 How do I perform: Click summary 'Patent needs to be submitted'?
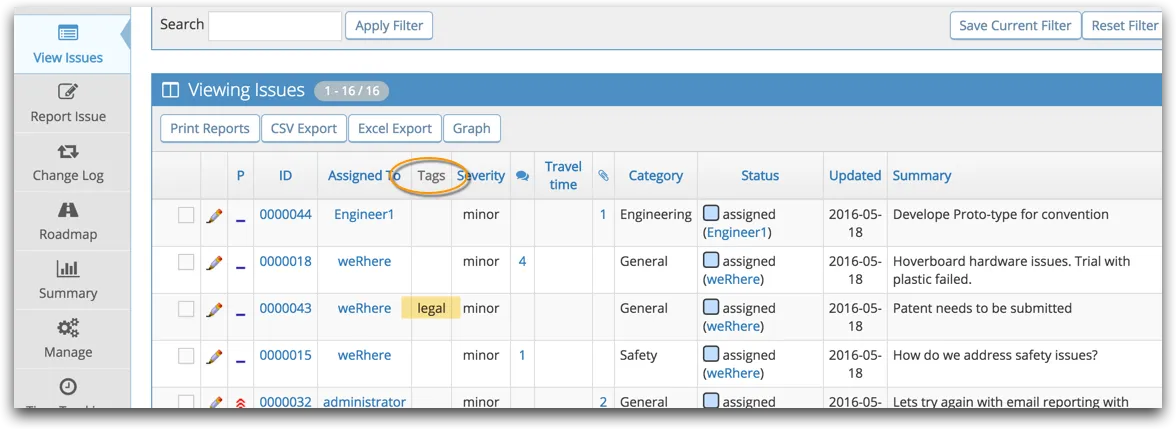[982, 308]
